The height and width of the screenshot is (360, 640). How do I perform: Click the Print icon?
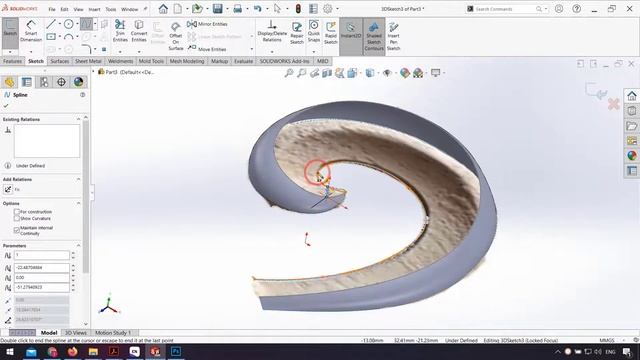pos(238,9)
